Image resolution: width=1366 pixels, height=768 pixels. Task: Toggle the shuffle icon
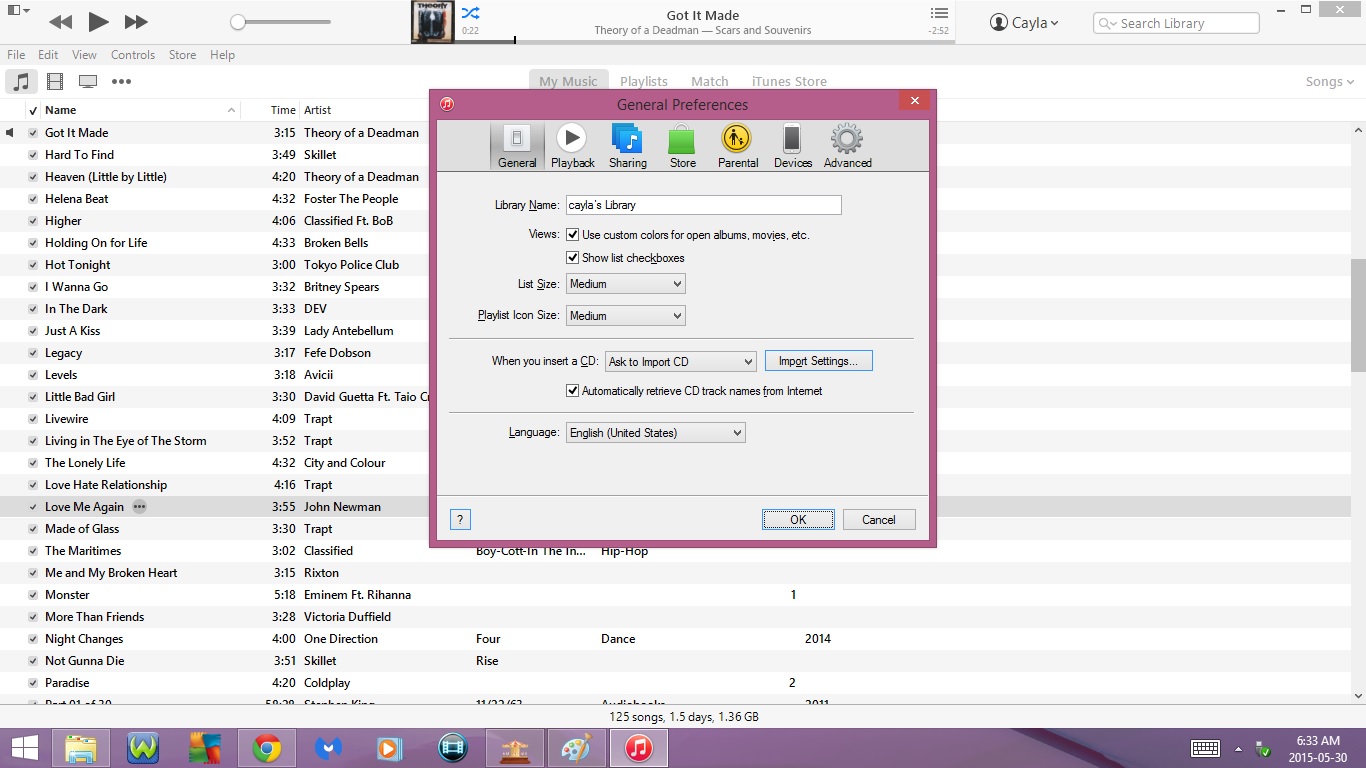[470, 13]
